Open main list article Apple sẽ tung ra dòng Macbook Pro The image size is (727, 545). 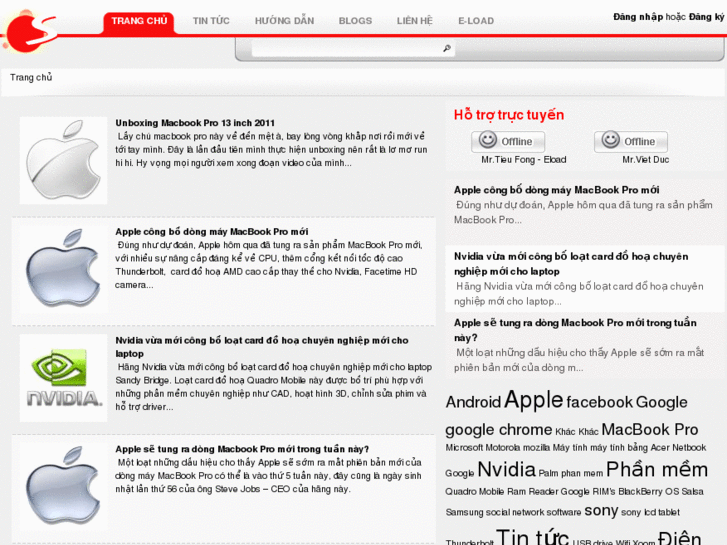point(242,449)
